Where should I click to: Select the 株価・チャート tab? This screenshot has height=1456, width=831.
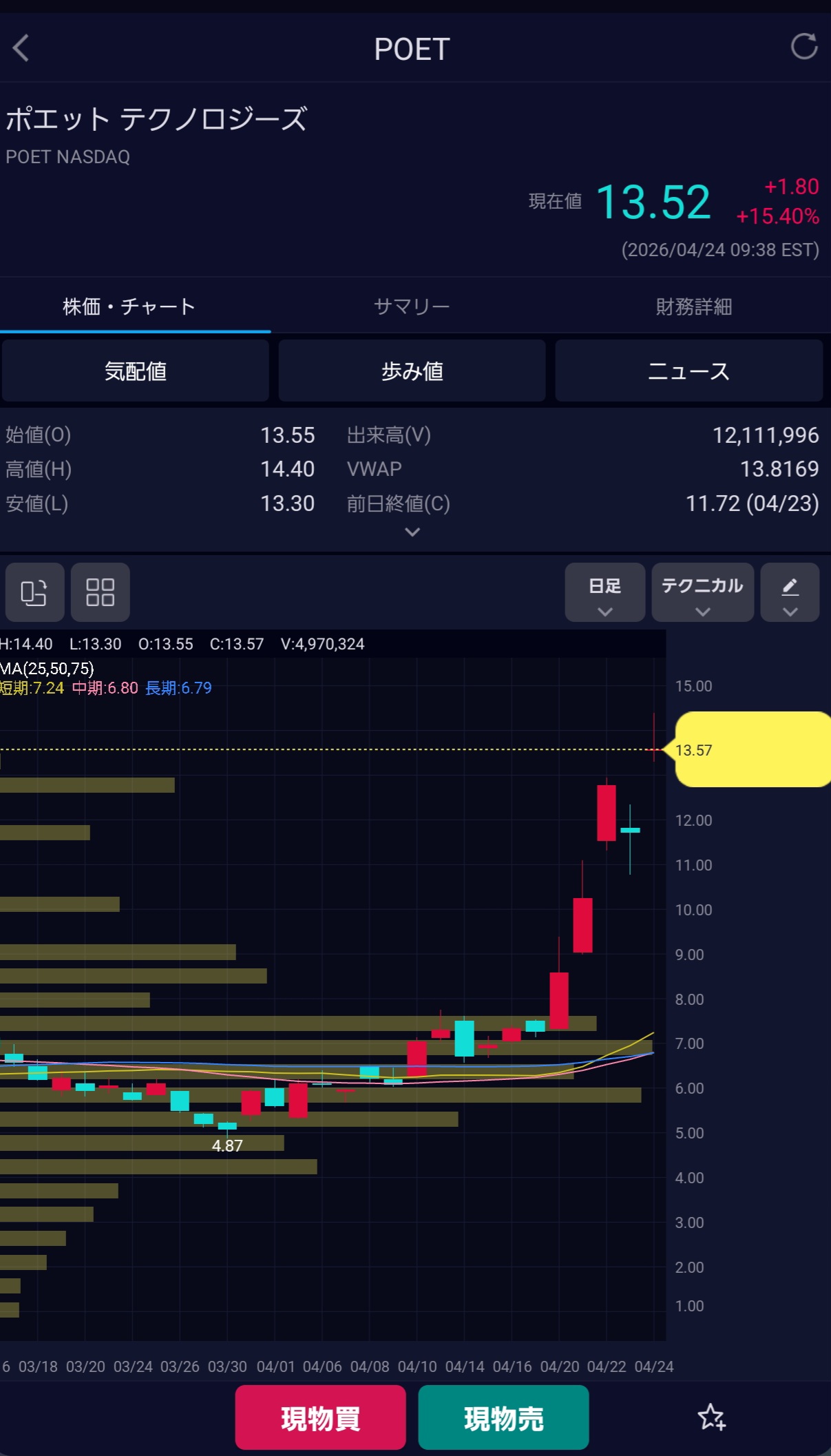(x=129, y=306)
